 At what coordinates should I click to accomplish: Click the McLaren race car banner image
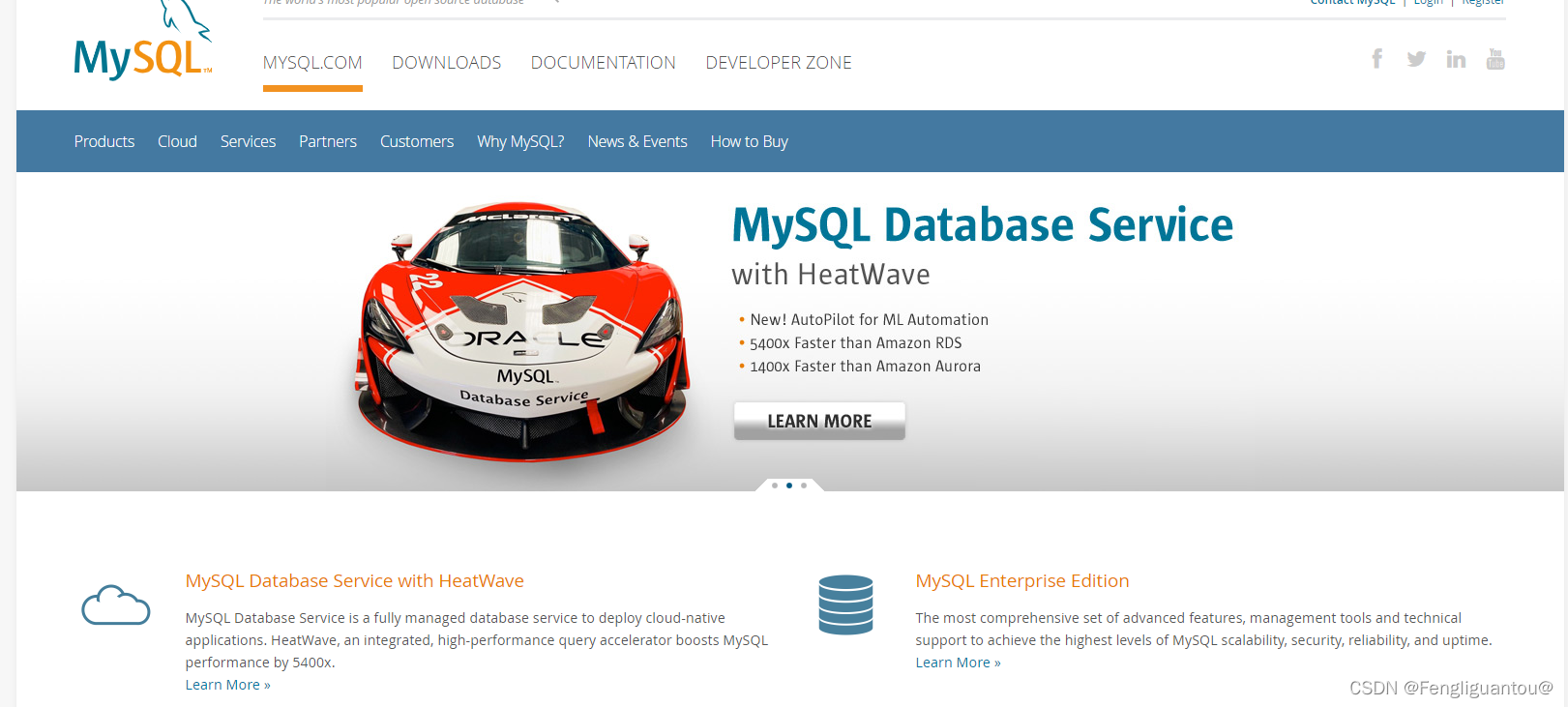coord(522,332)
